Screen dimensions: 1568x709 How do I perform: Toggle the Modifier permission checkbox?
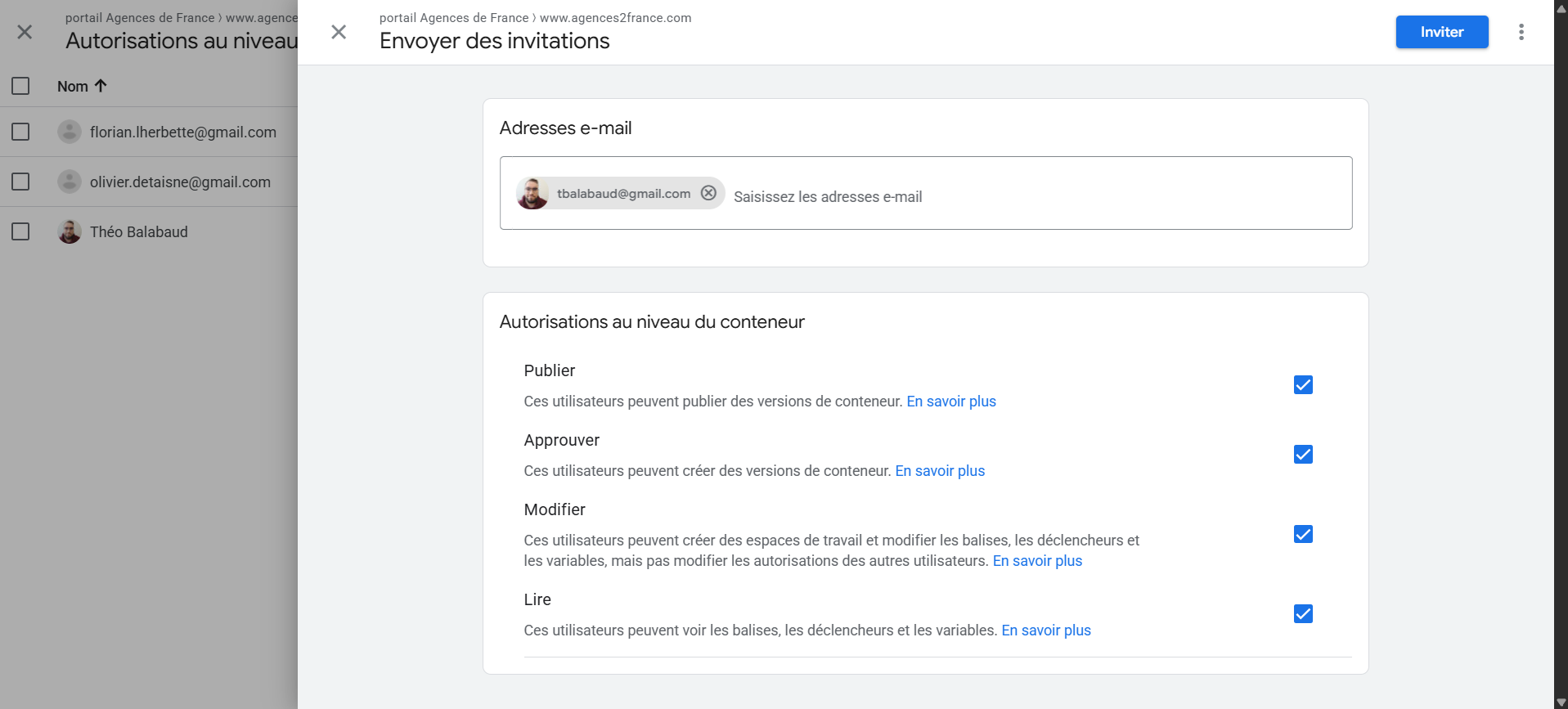pyautogui.click(x=1303, y=535)
